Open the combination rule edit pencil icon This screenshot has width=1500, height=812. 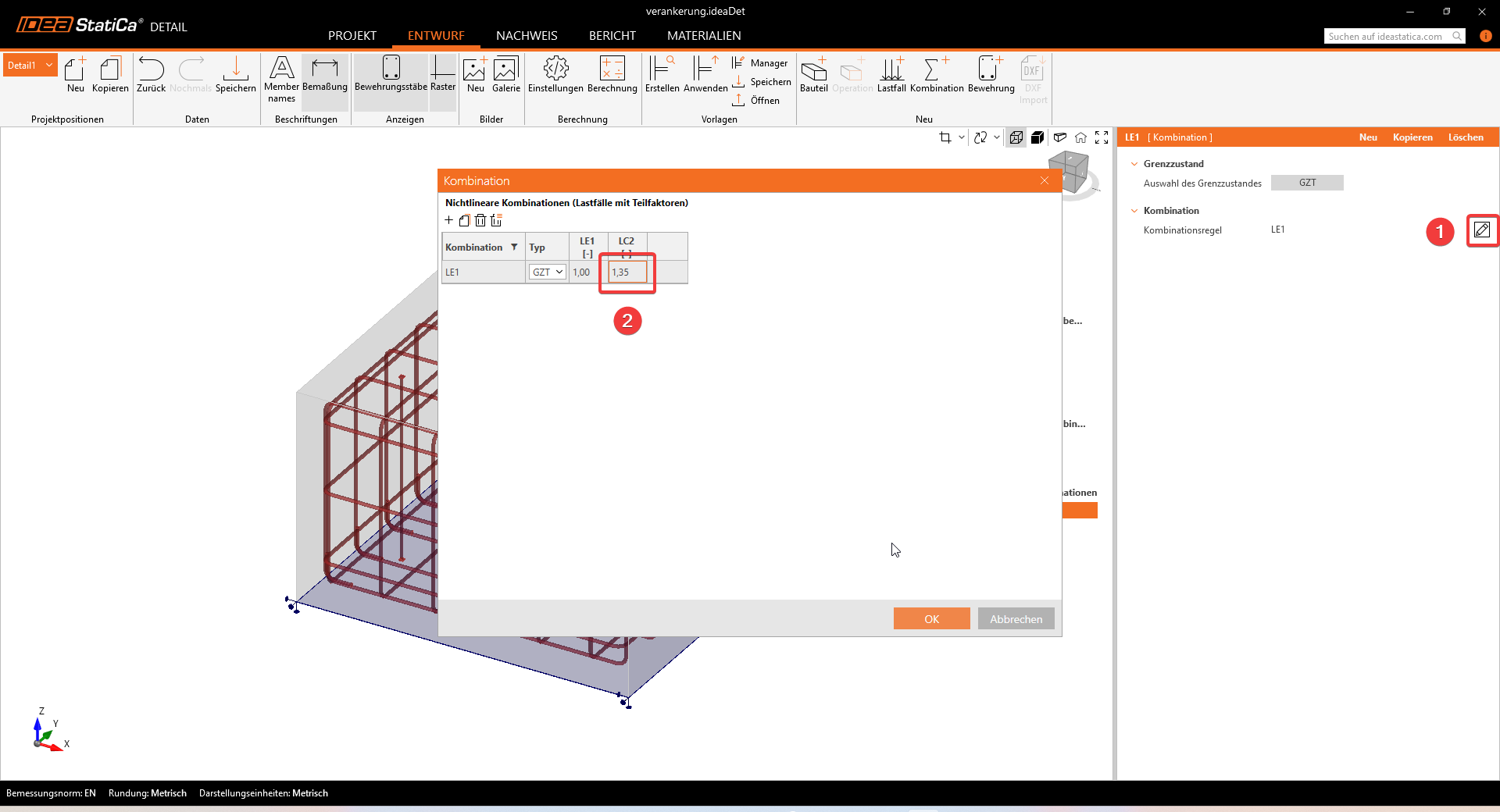[1481, 230]
